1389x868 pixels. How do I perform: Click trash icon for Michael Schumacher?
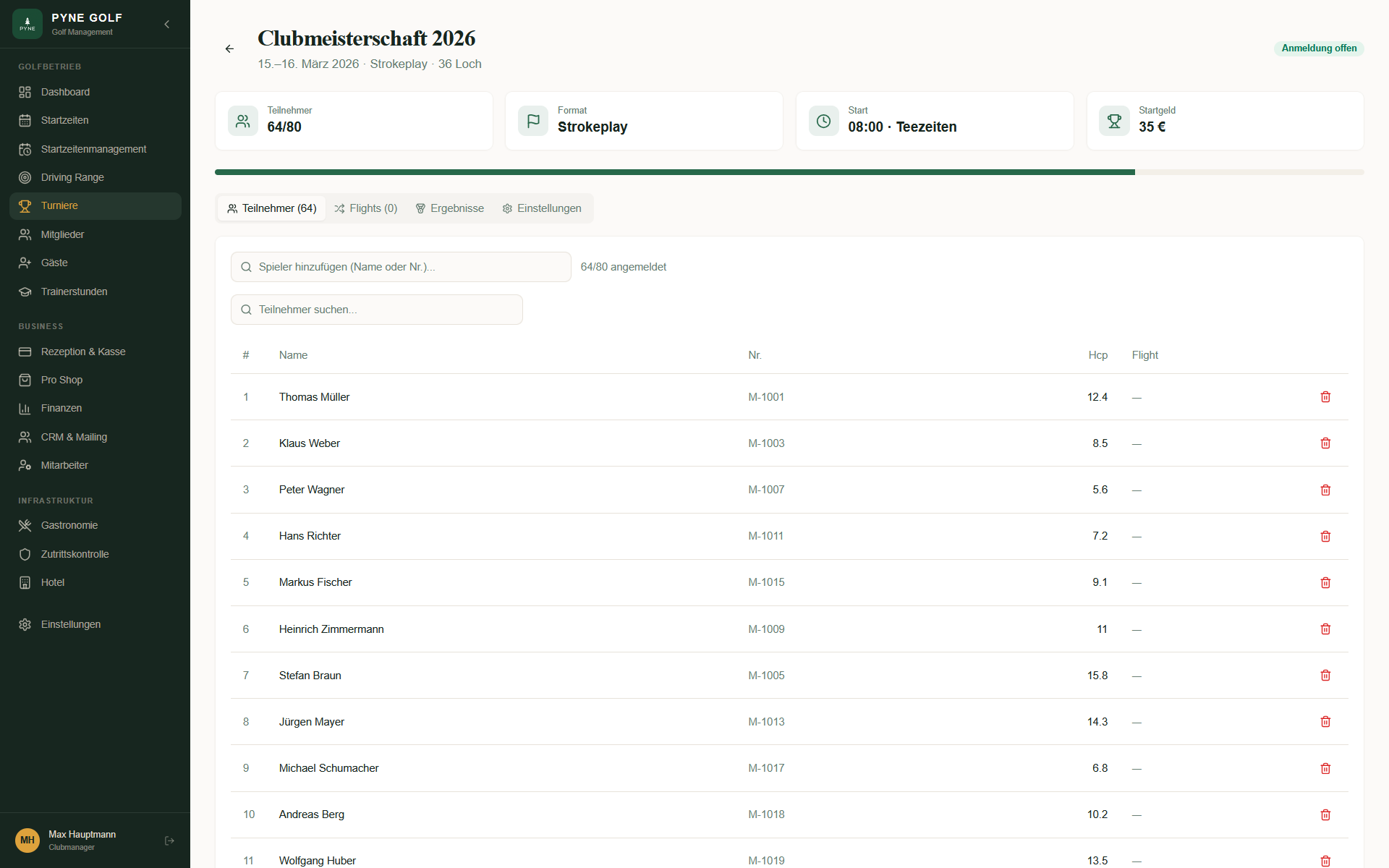pyautogui.click(x=1325, y=768)
